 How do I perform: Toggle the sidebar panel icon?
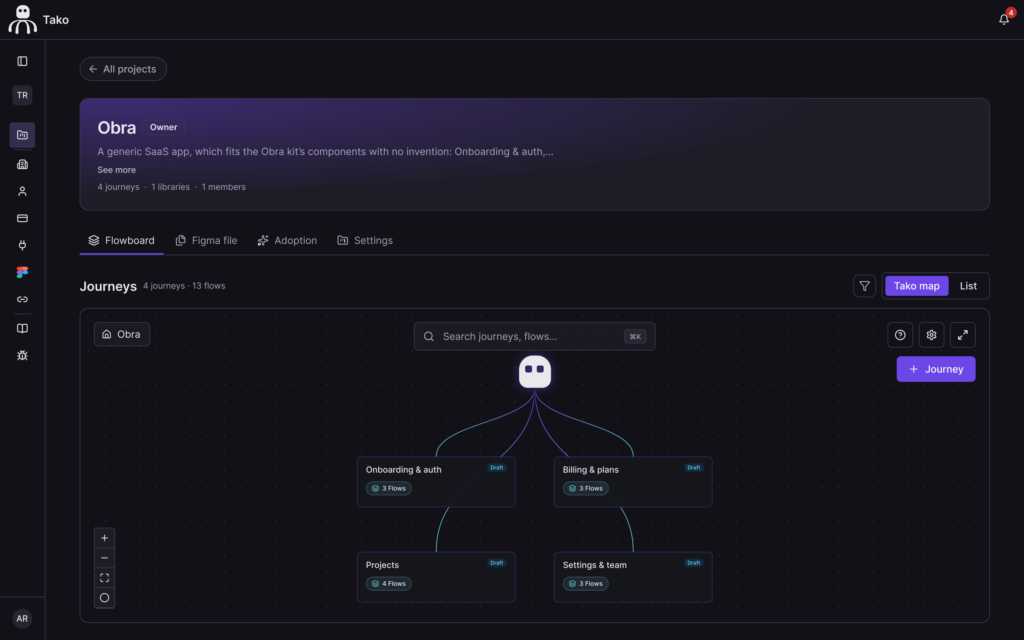point(22,61)
